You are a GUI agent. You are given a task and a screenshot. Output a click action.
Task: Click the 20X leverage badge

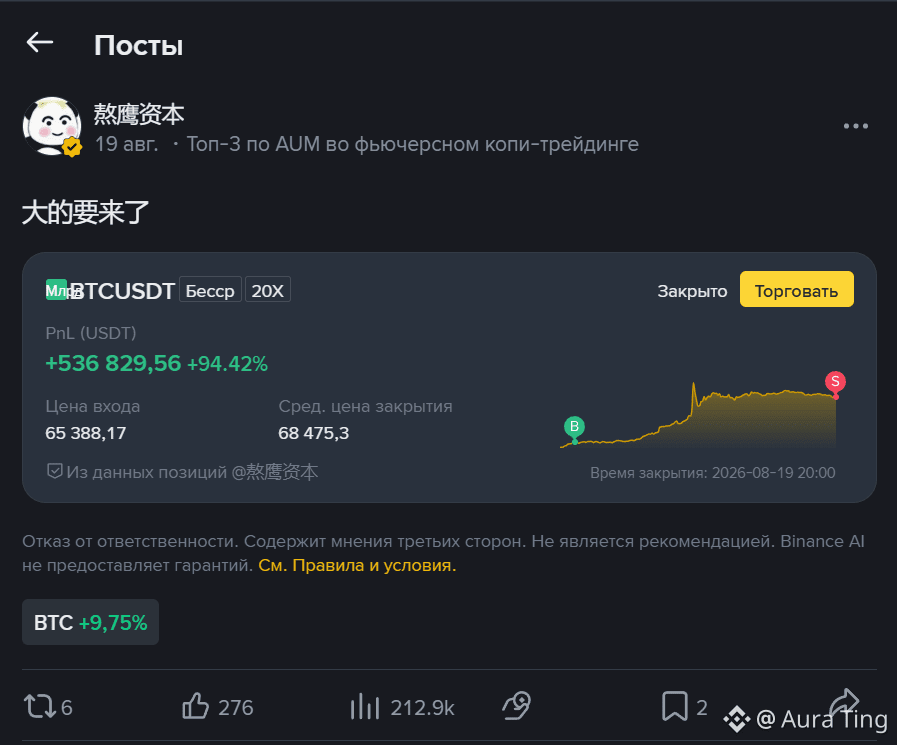268,290
